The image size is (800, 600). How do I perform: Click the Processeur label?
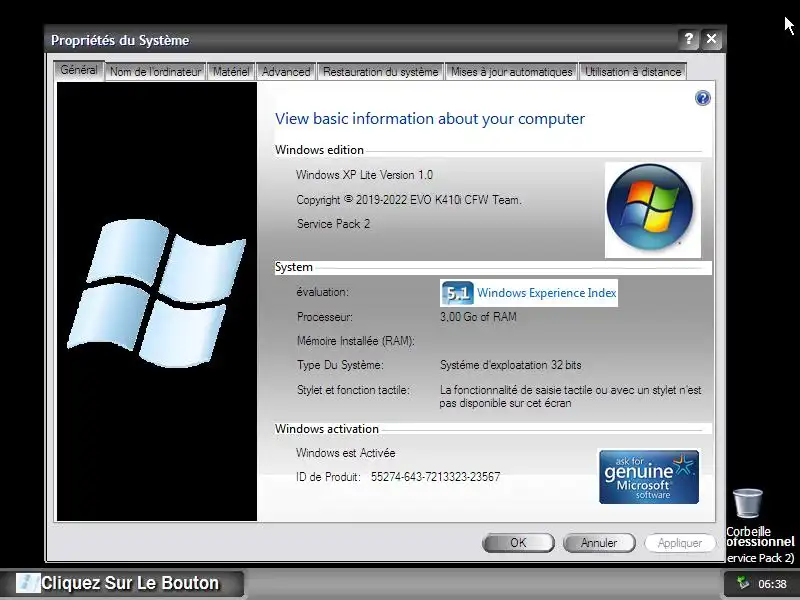click(x=324, y=317)
